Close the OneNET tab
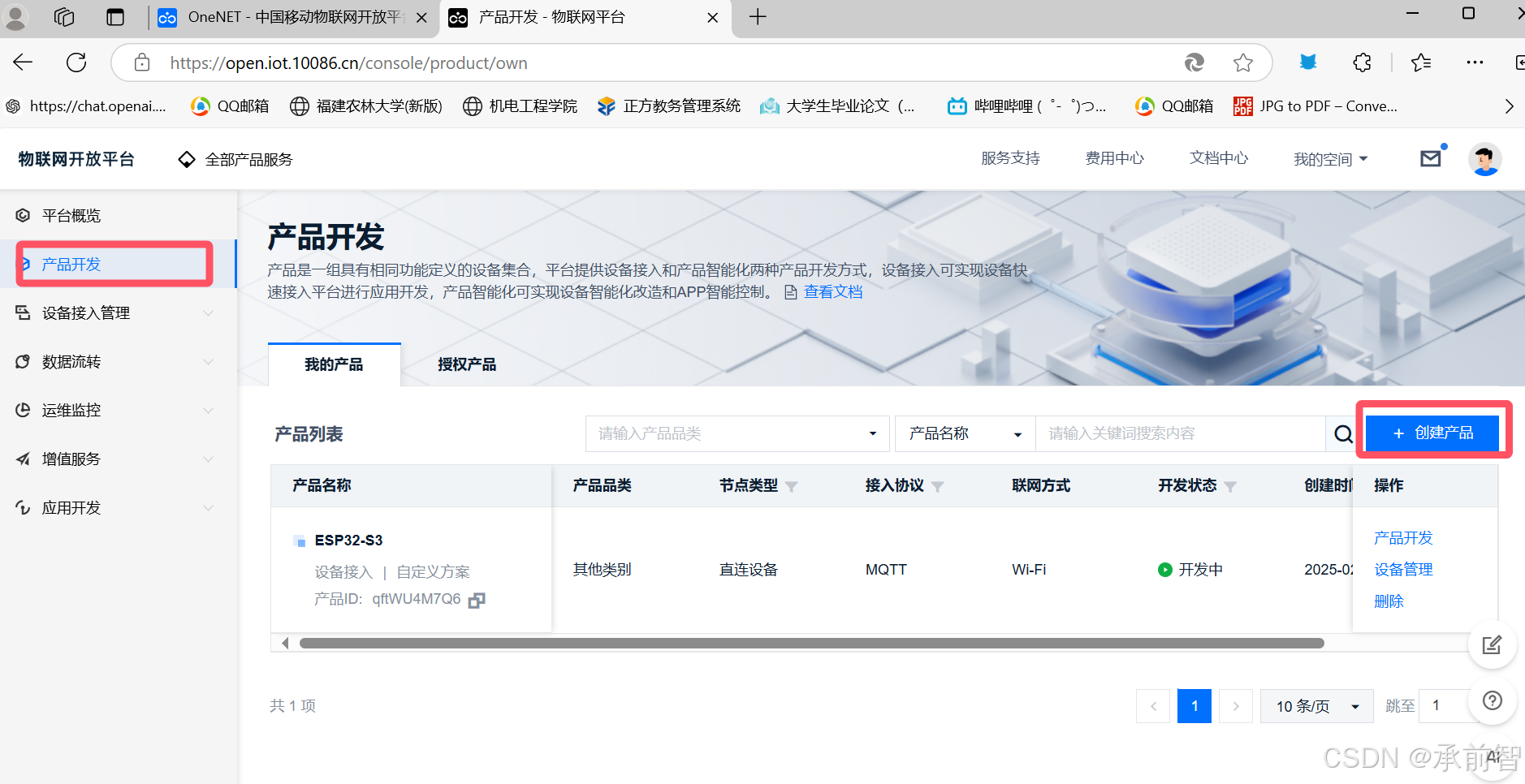Screen dimensions: 1525x784 click(x=421, y=18)
